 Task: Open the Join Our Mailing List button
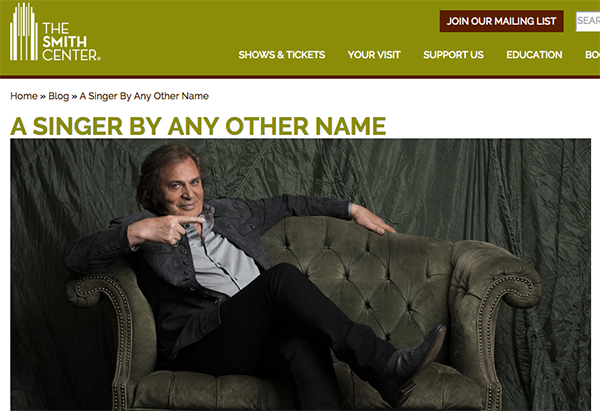(501, 21)
